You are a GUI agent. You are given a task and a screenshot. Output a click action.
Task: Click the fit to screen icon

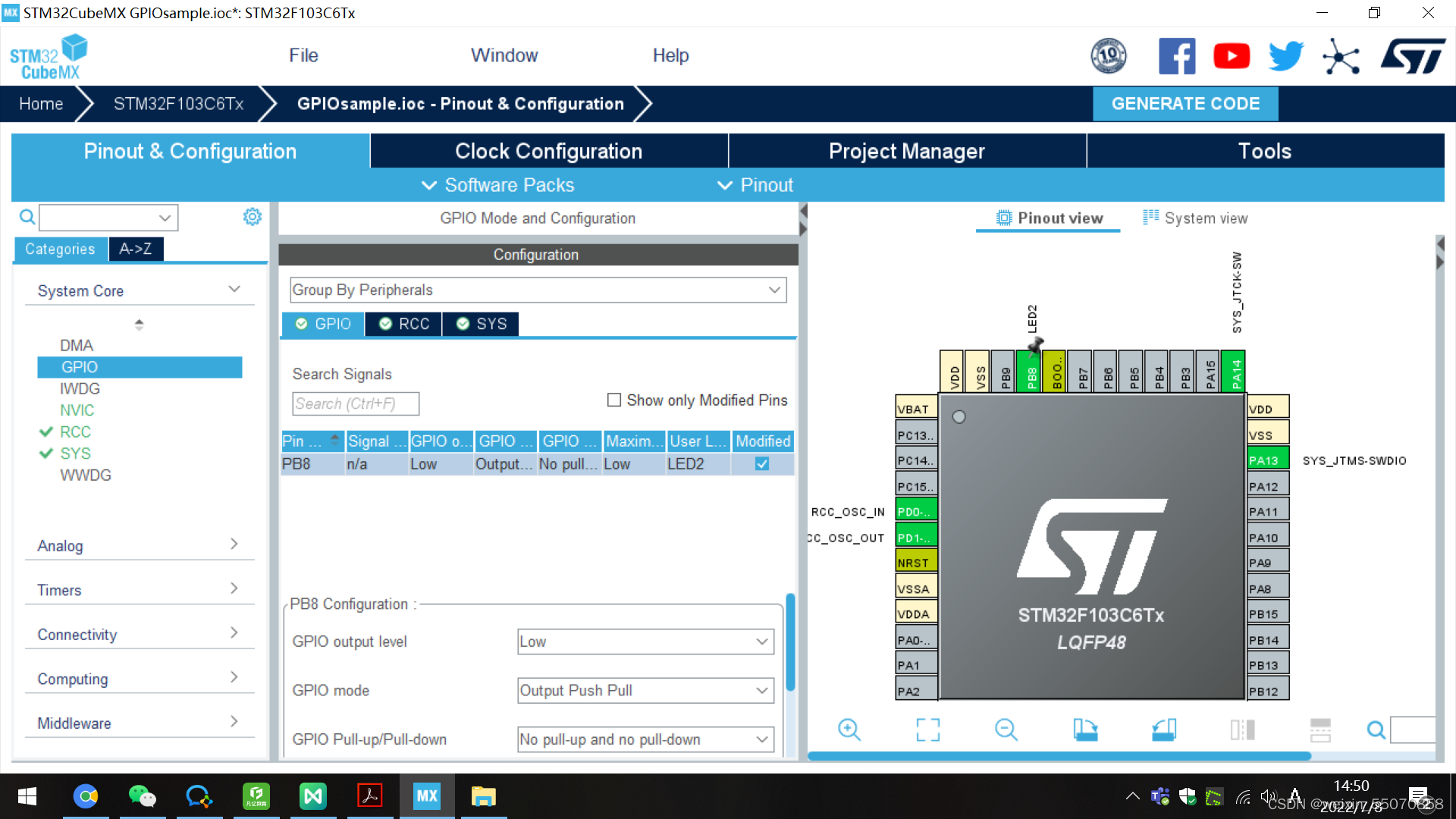tap(927, 730)
